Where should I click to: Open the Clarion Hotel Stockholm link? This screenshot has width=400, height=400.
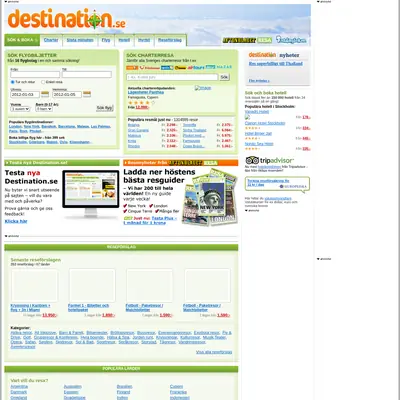tap(265, 123)
